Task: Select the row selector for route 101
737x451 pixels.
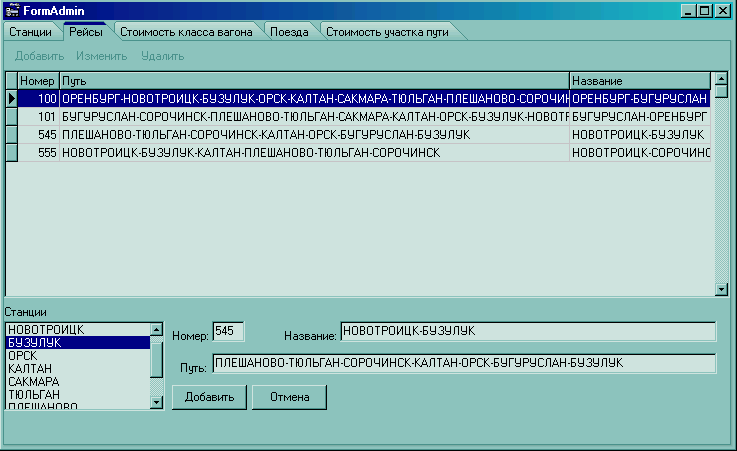Action: (x=12, y=117)
